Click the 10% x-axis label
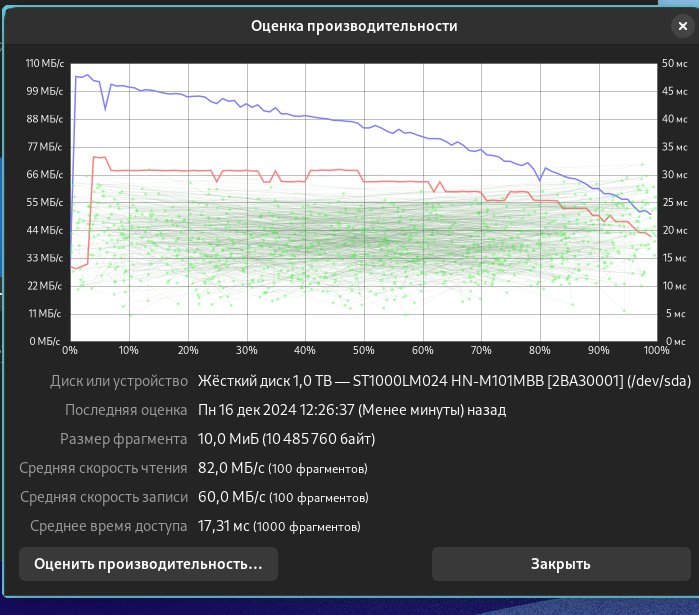The height and width of the screenshot is (615, 699). pos(128,350)
